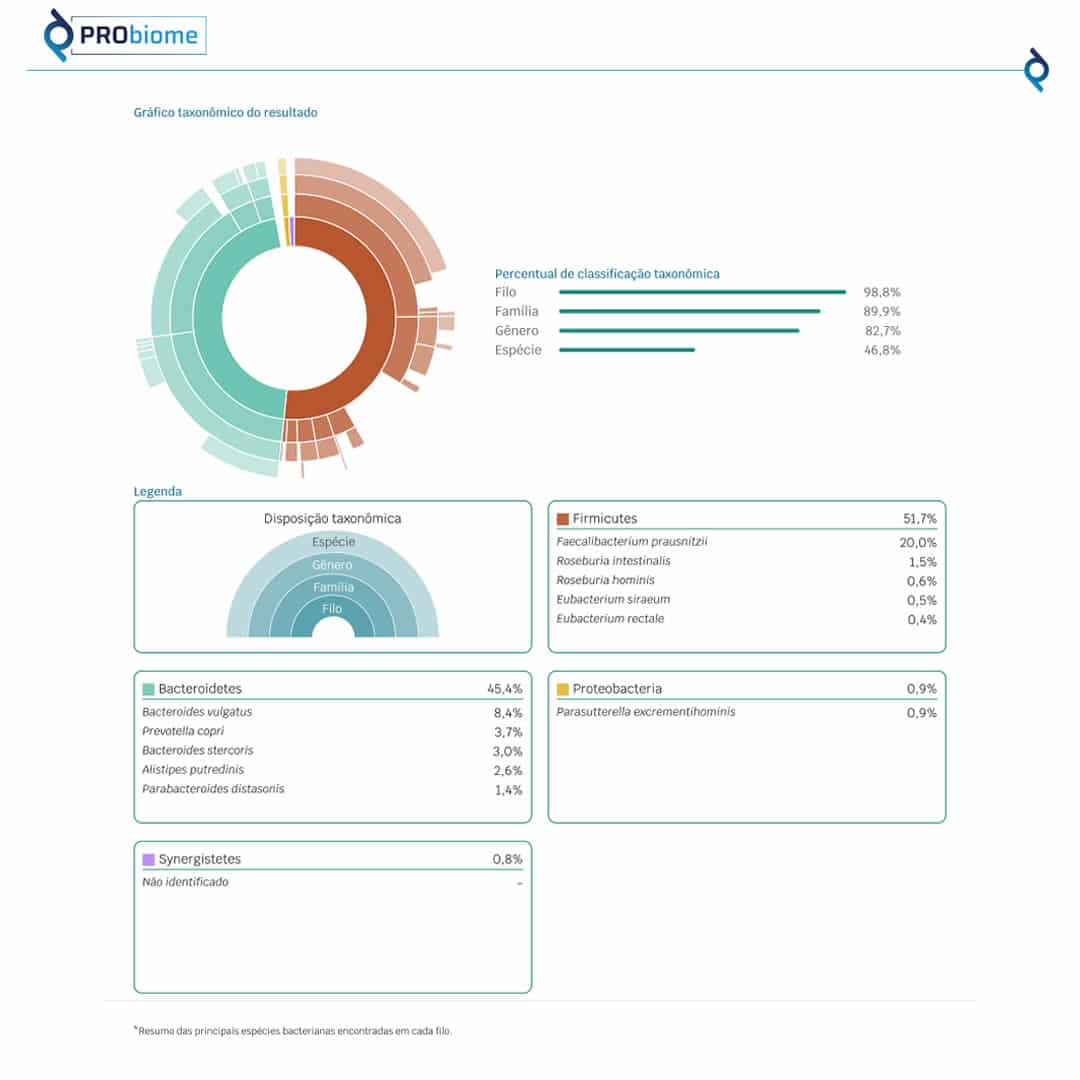Click the Família percentage bar
Viewport: 1080px width, 1080px height.
(x=689, y=312)
